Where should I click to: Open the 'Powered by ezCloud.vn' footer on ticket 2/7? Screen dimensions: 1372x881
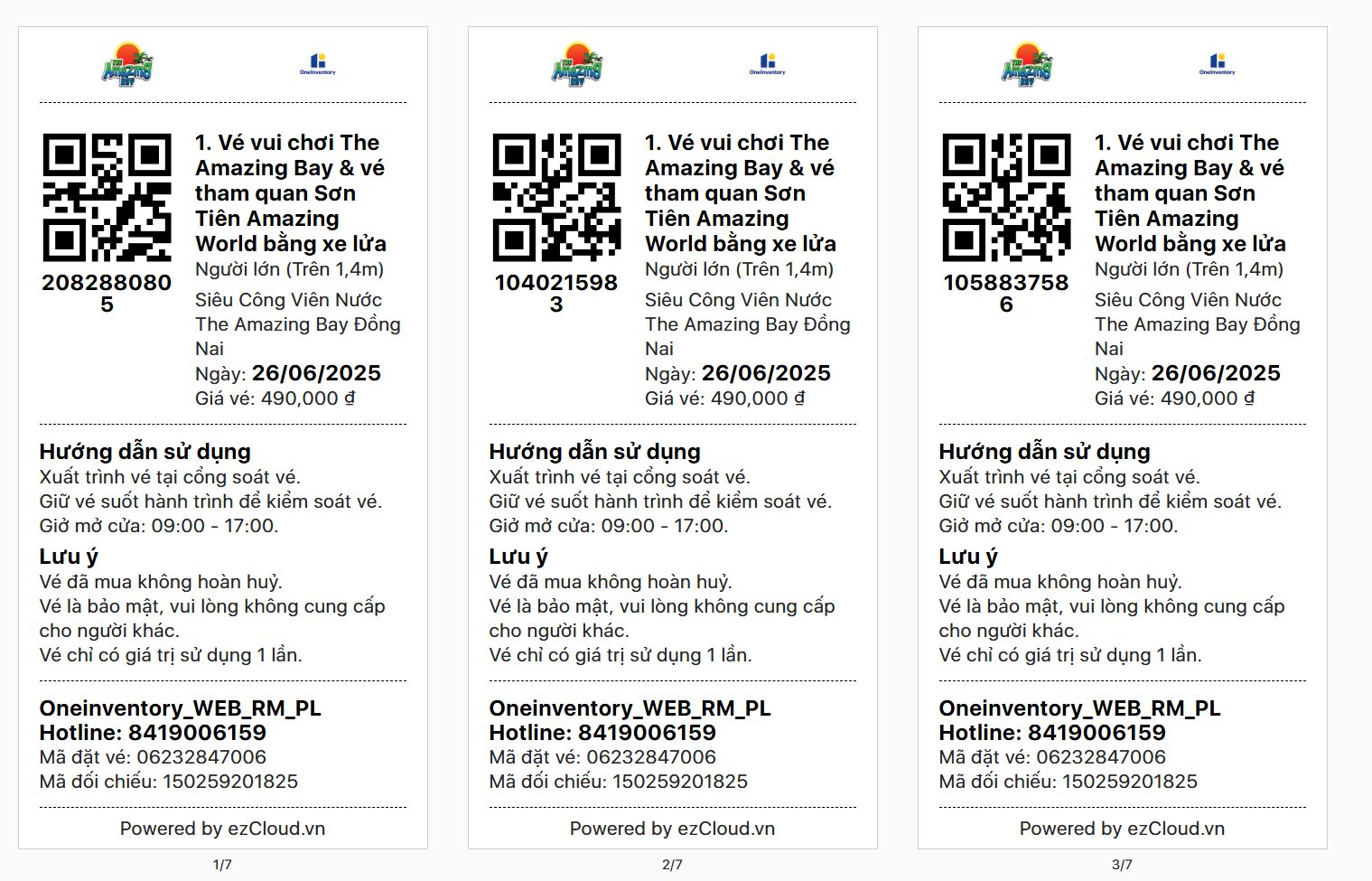[672, 829]
